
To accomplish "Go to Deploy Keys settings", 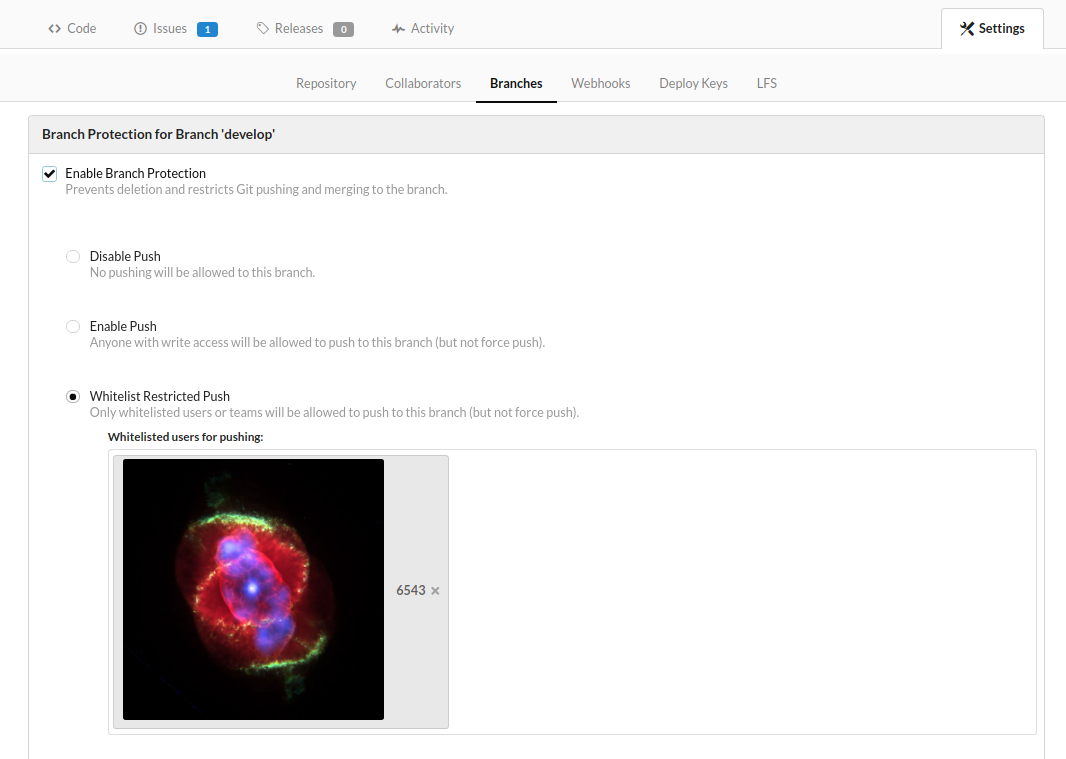I will [693, 83].
